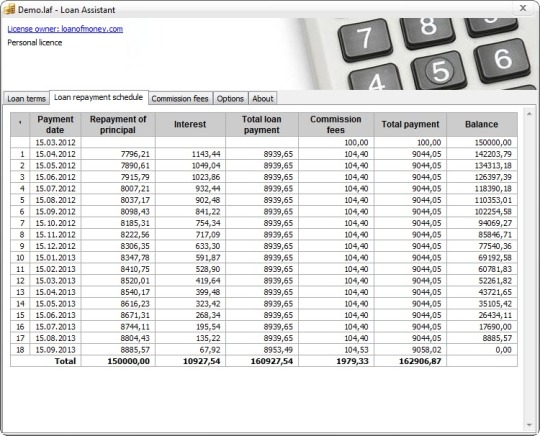
Task: Open the About tab
Action: click(263, 98)
